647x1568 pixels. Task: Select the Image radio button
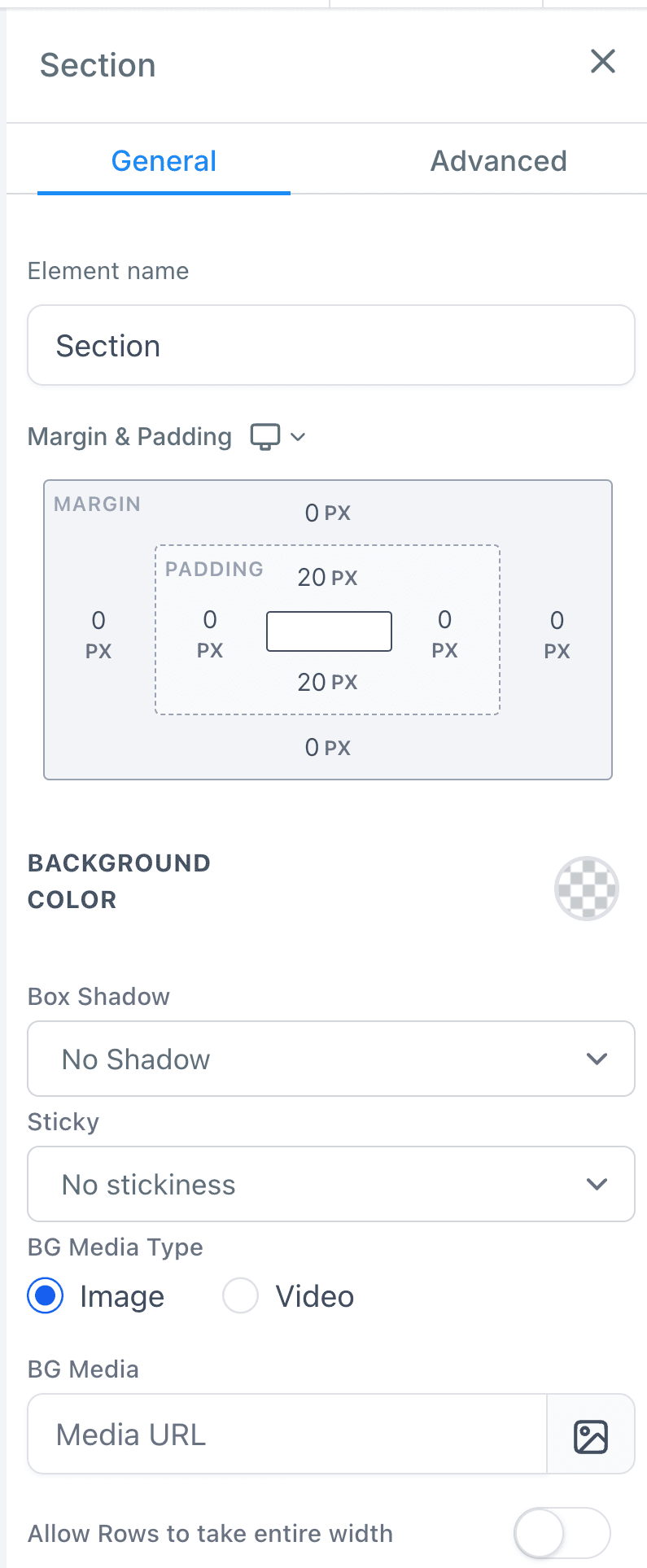pyautogui.click(x=46, y=1295)
